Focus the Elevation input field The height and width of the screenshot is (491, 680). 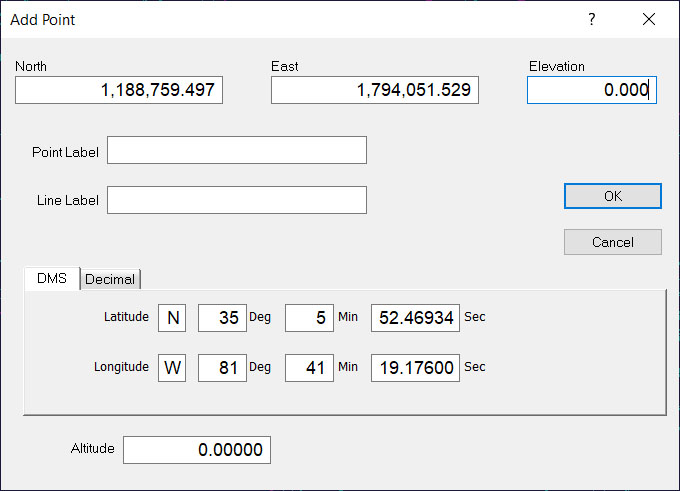pos(591,90)
